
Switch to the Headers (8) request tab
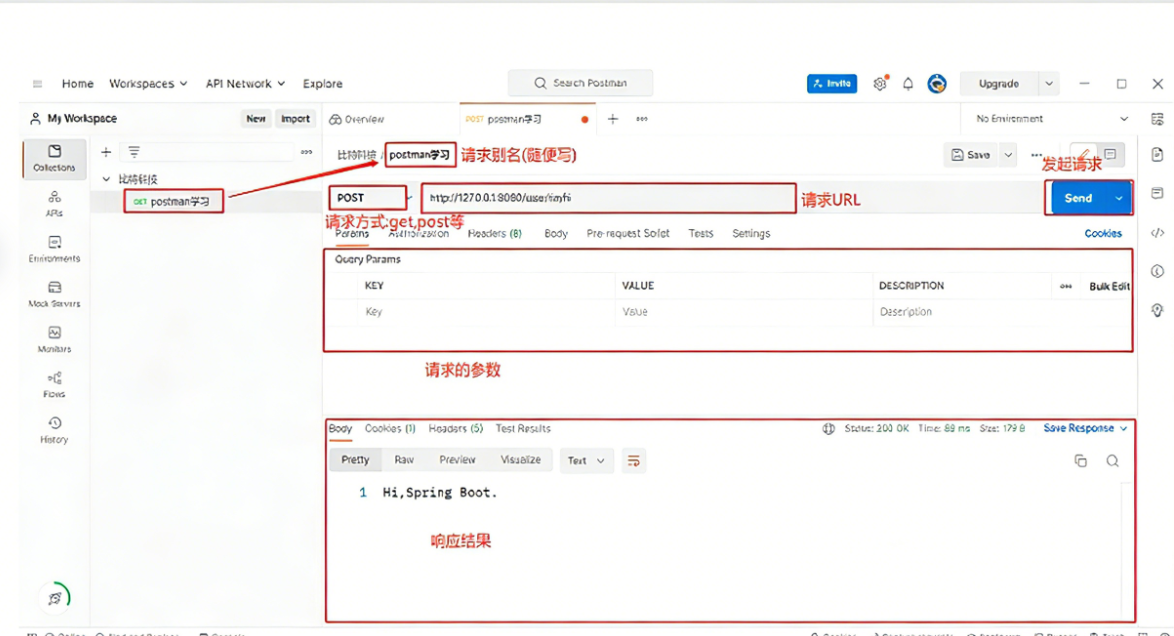(x=494, y=234)
